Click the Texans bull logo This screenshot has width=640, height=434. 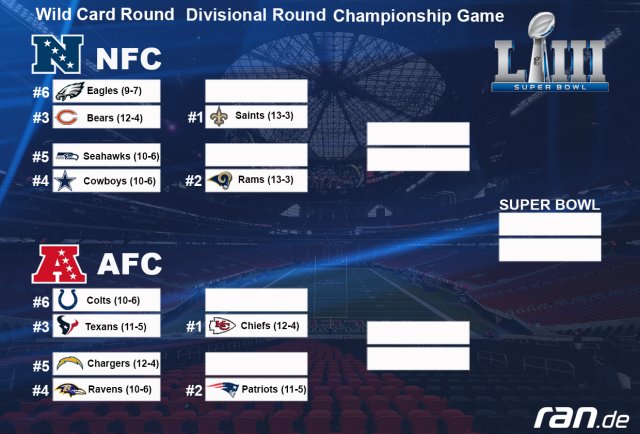point(67,326)
